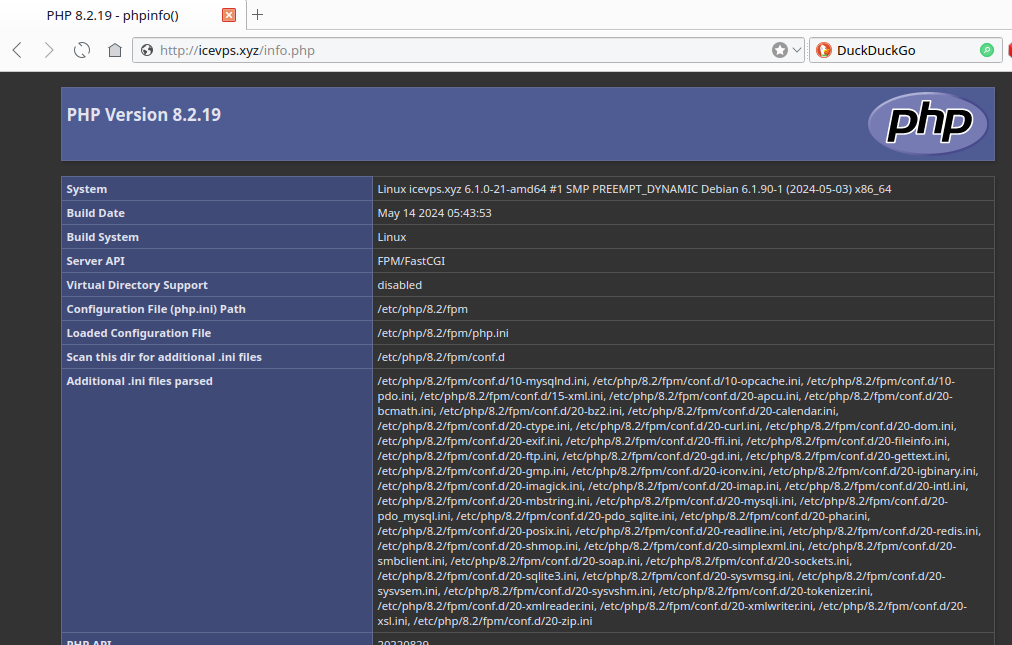Focus the DuckDuckGo search box
The height and width of the screenshot is (645, 1012).
point(900,50)
